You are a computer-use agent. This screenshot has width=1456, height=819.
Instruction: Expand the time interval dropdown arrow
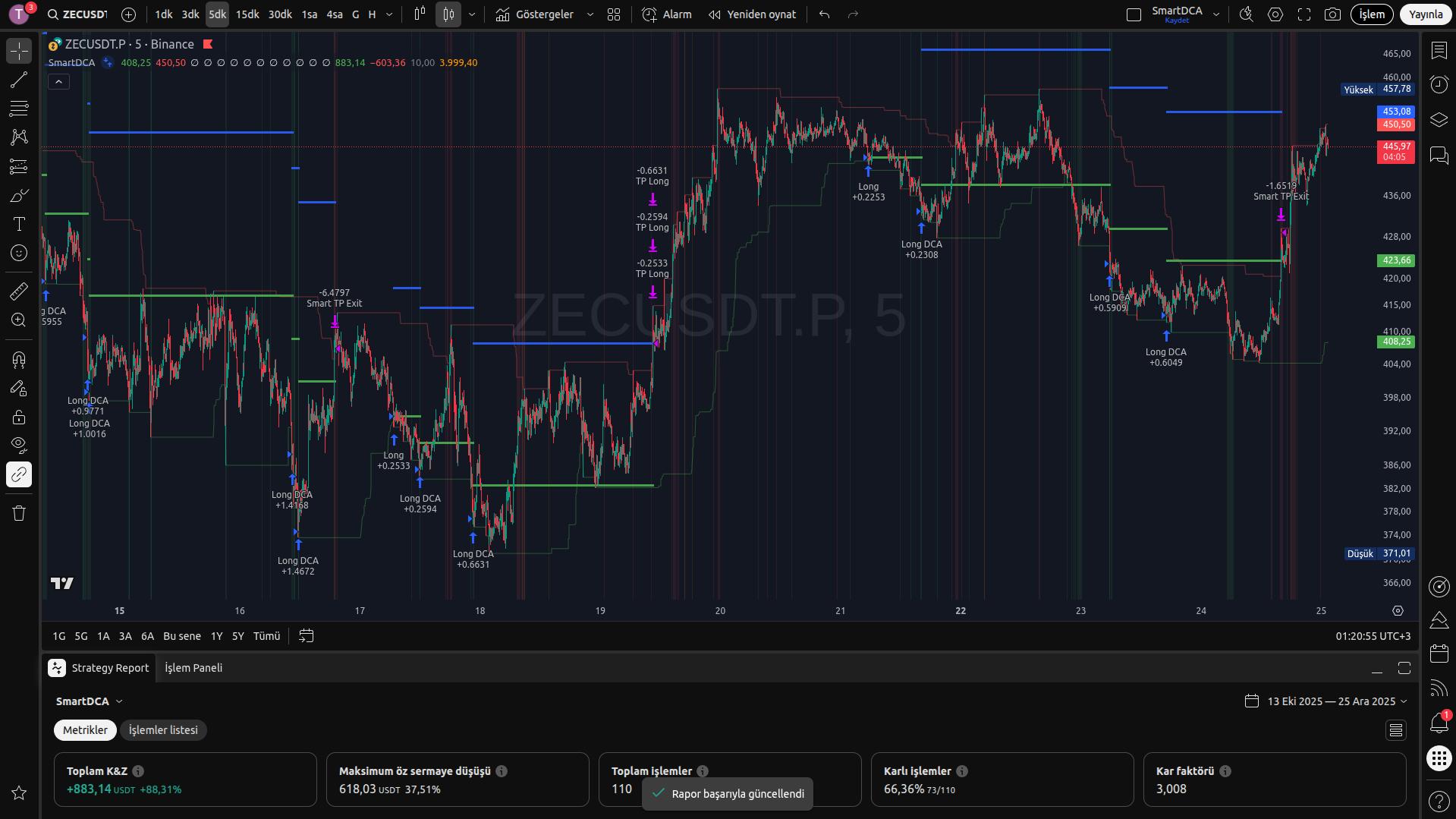pyautogui.click(x=389, y=14)
